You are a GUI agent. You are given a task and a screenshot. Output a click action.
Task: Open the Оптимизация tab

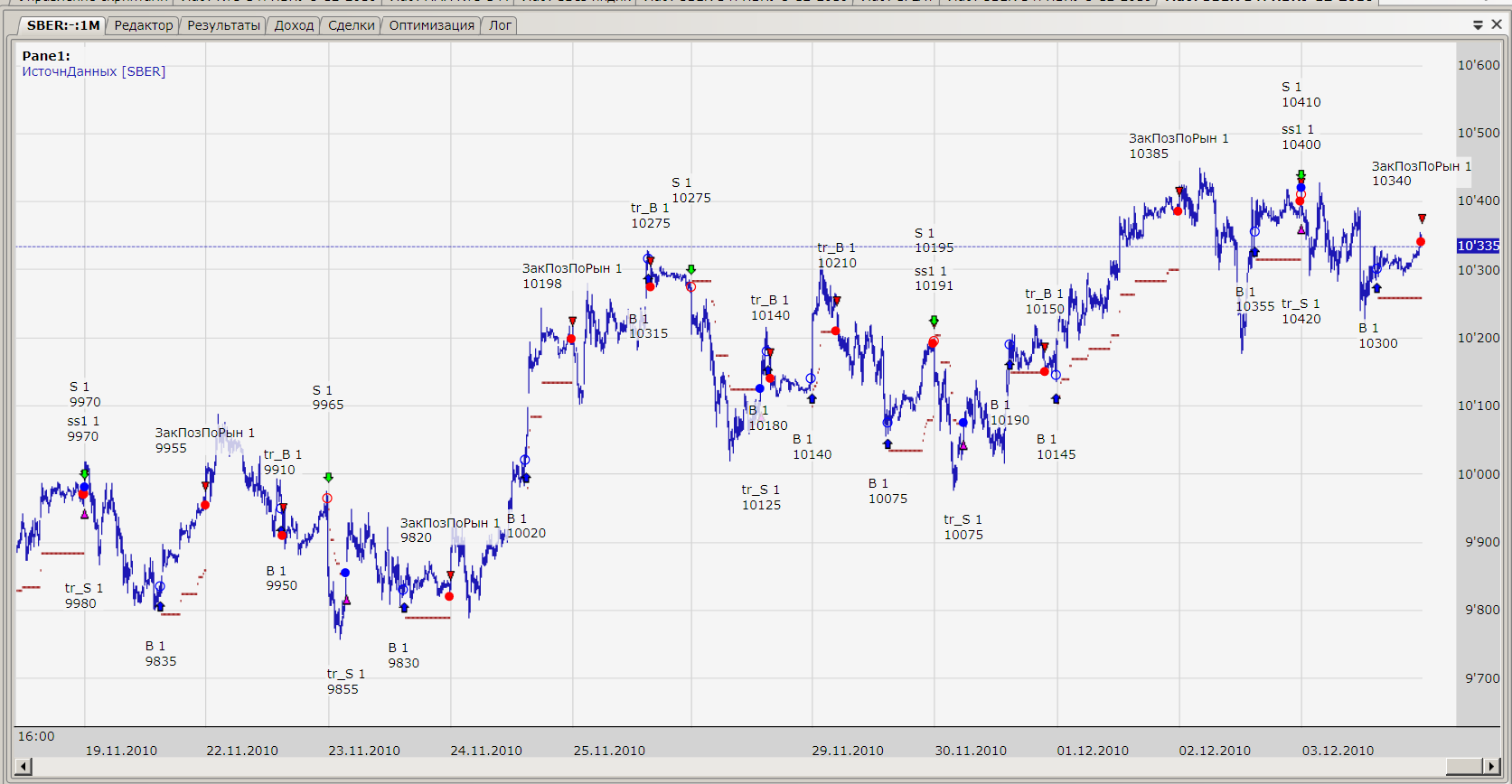coord(431,25)
